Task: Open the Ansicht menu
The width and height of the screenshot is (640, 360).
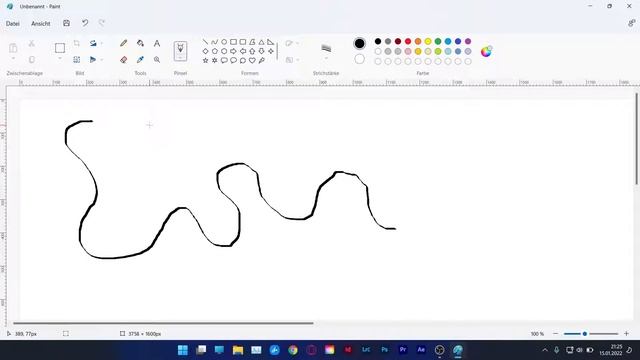Action: click(41, 24)
